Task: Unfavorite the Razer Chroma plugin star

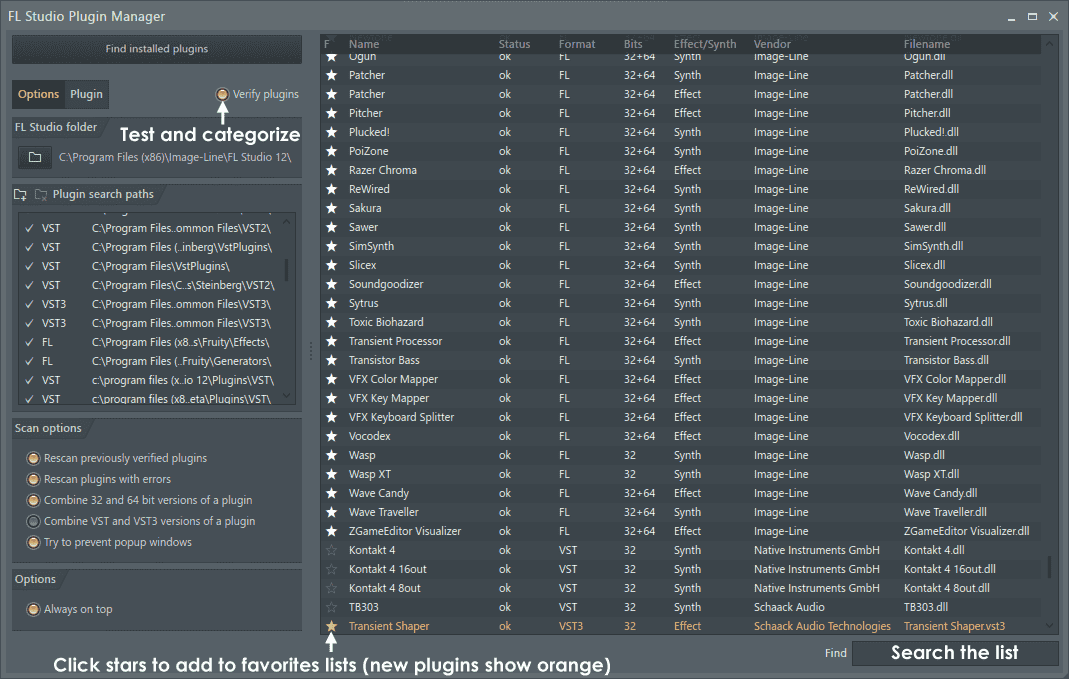Action: pyautogui.click(x=331, y=170)
